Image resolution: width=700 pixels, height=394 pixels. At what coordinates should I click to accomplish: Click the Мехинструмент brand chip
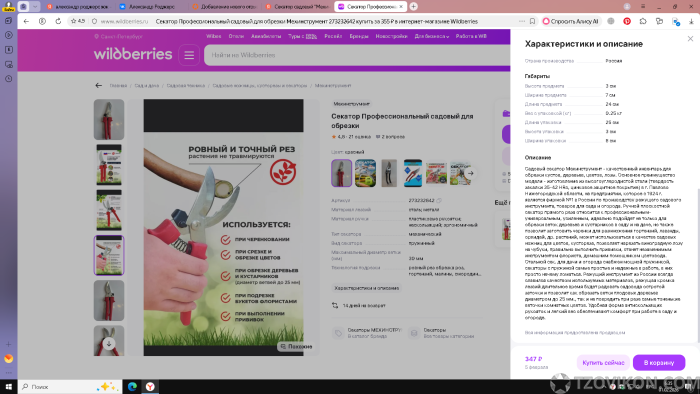[352, 104]
